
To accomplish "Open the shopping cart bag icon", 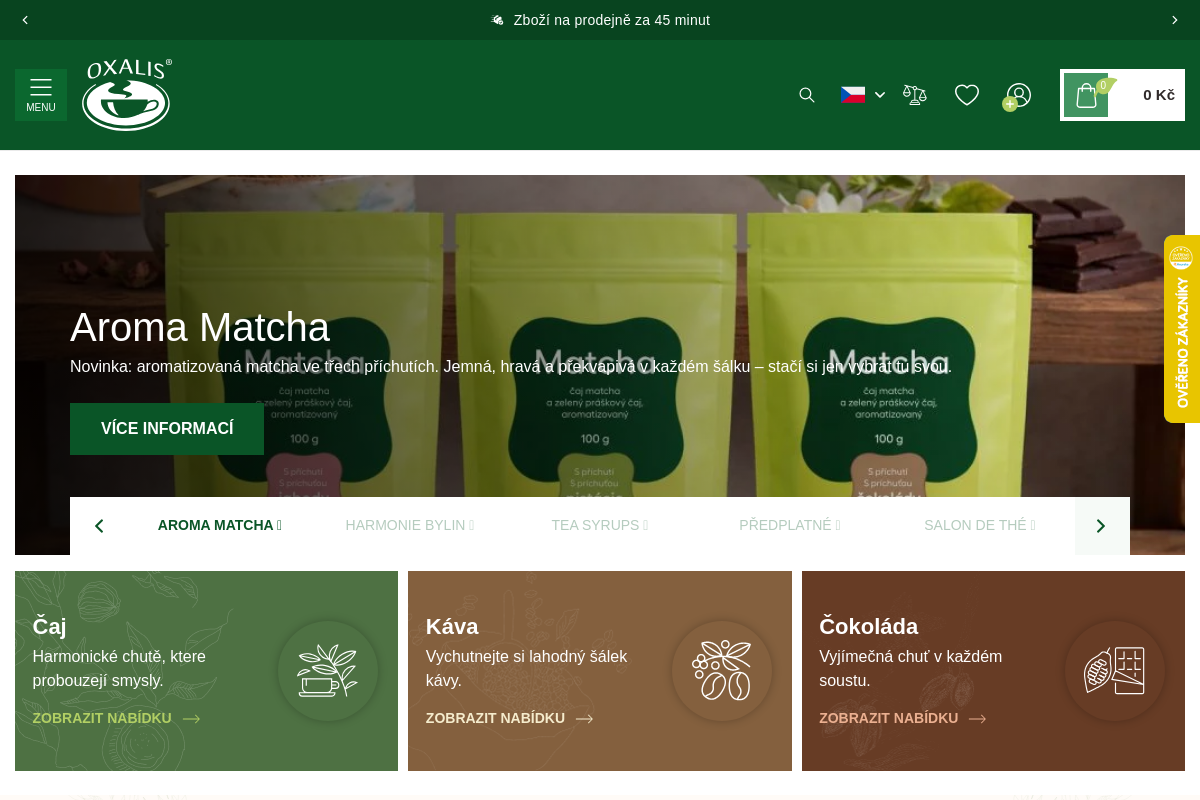I will point(1086,95).
